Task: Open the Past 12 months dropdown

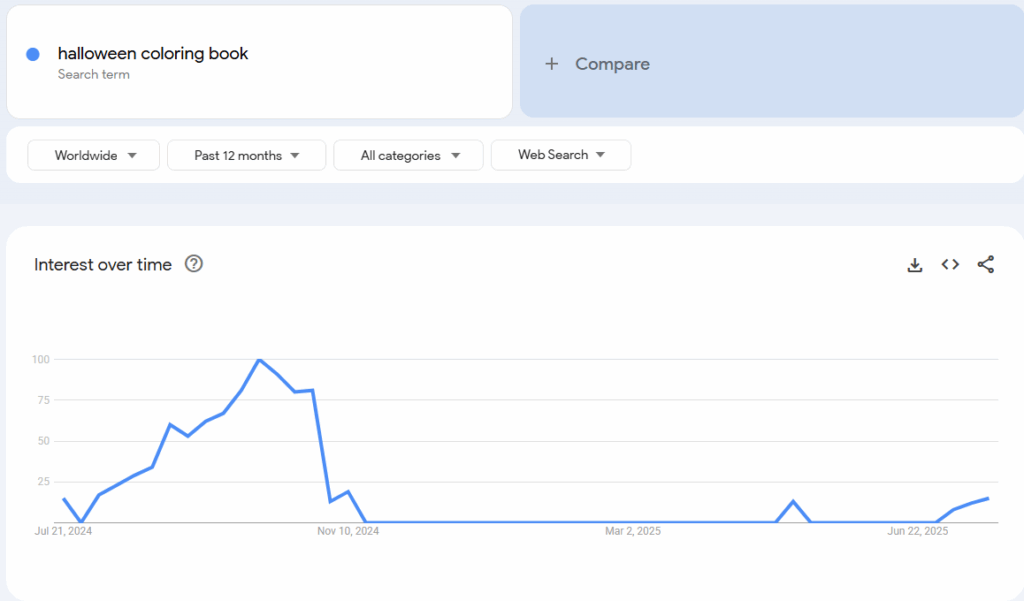Action: tap(246, 155)
